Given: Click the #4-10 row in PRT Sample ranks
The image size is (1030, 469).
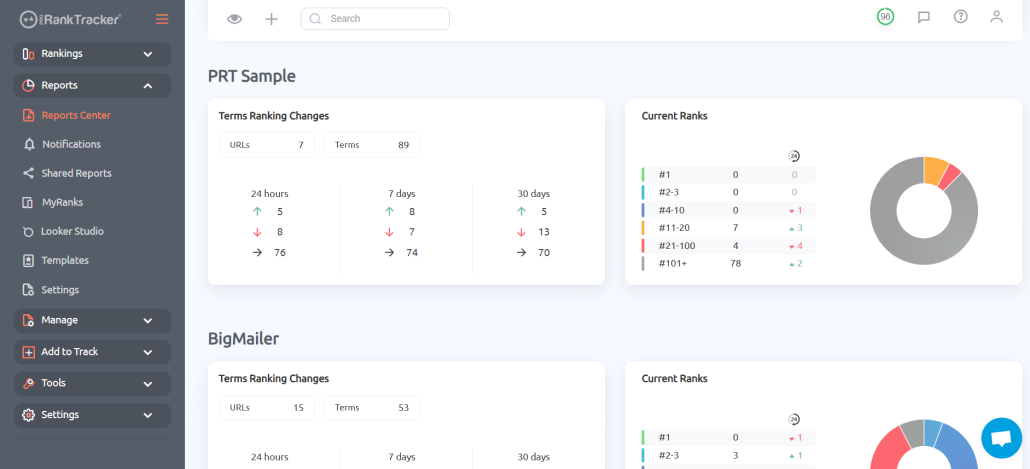Looking at the screenshot, I should [728, 210].
